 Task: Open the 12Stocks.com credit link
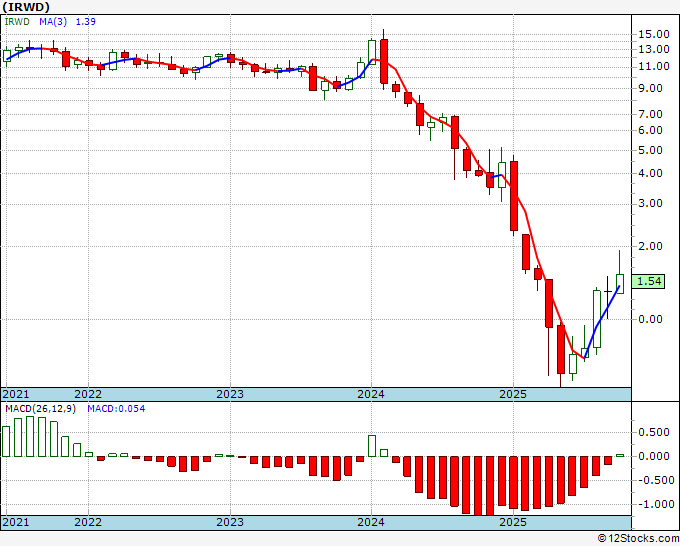click(x=638, y=539)
